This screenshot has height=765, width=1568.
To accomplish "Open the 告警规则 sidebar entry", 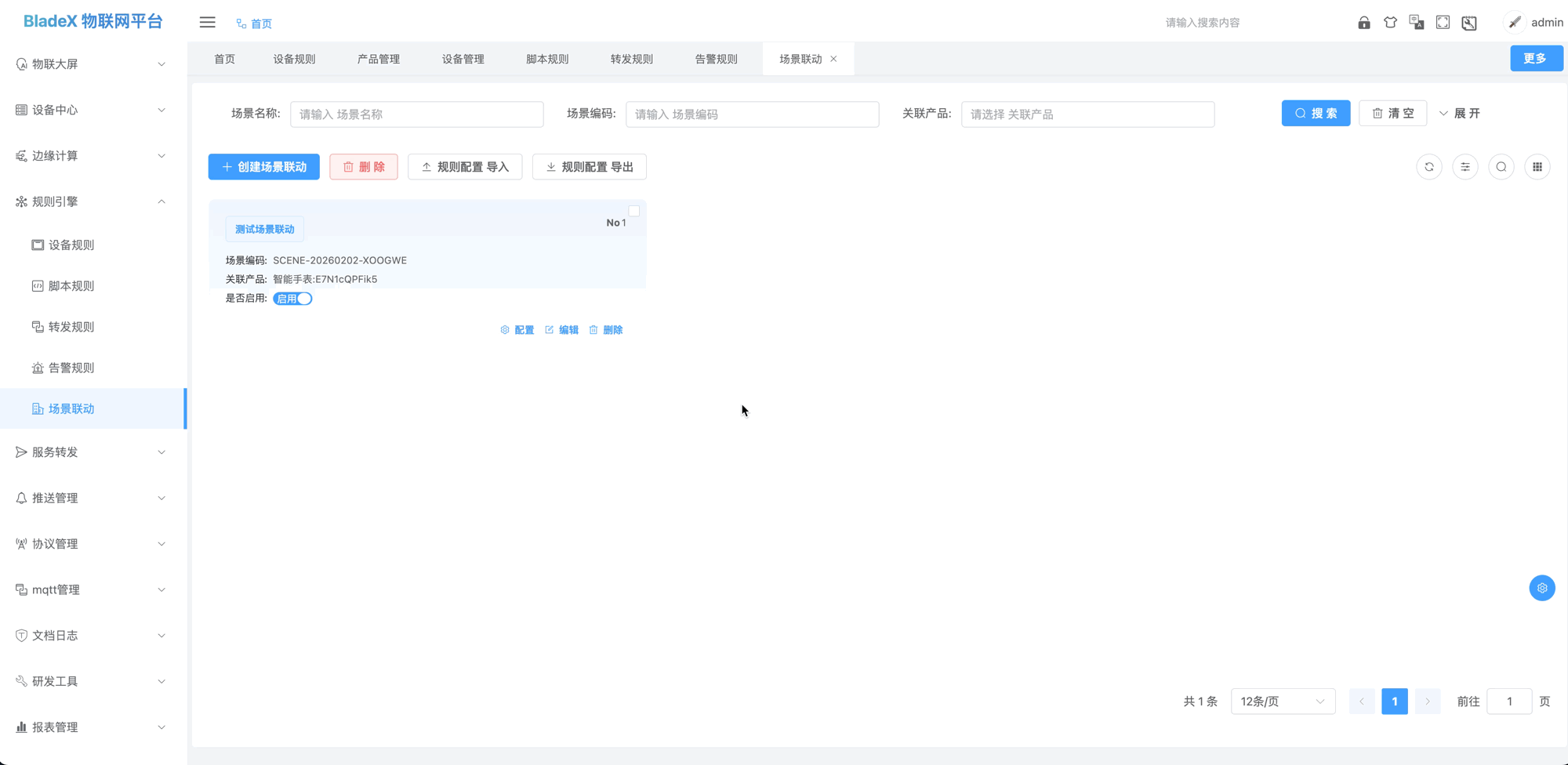I will 72,367.
